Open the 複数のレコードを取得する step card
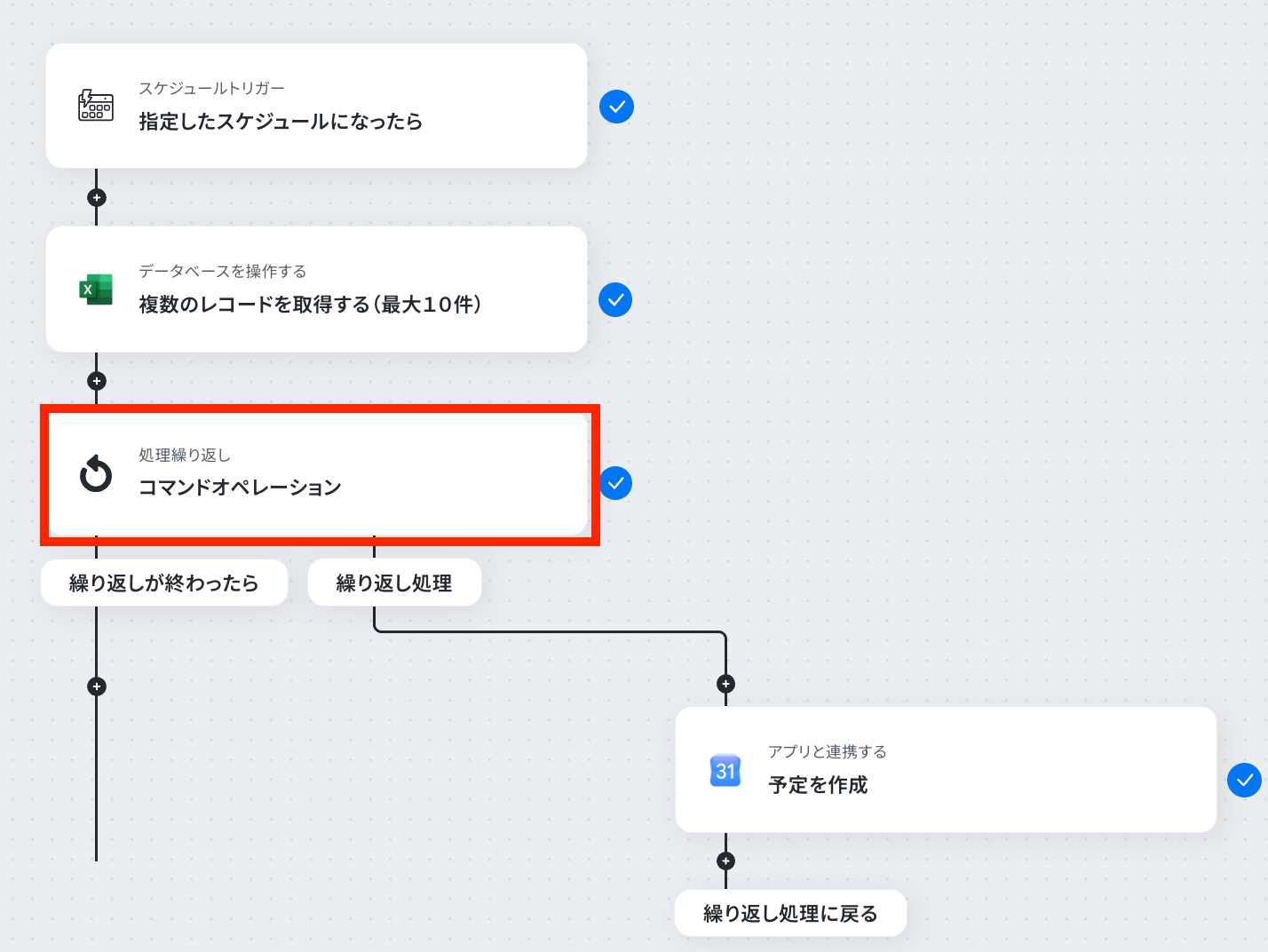Screen dimensions: 1268x952 316,290
